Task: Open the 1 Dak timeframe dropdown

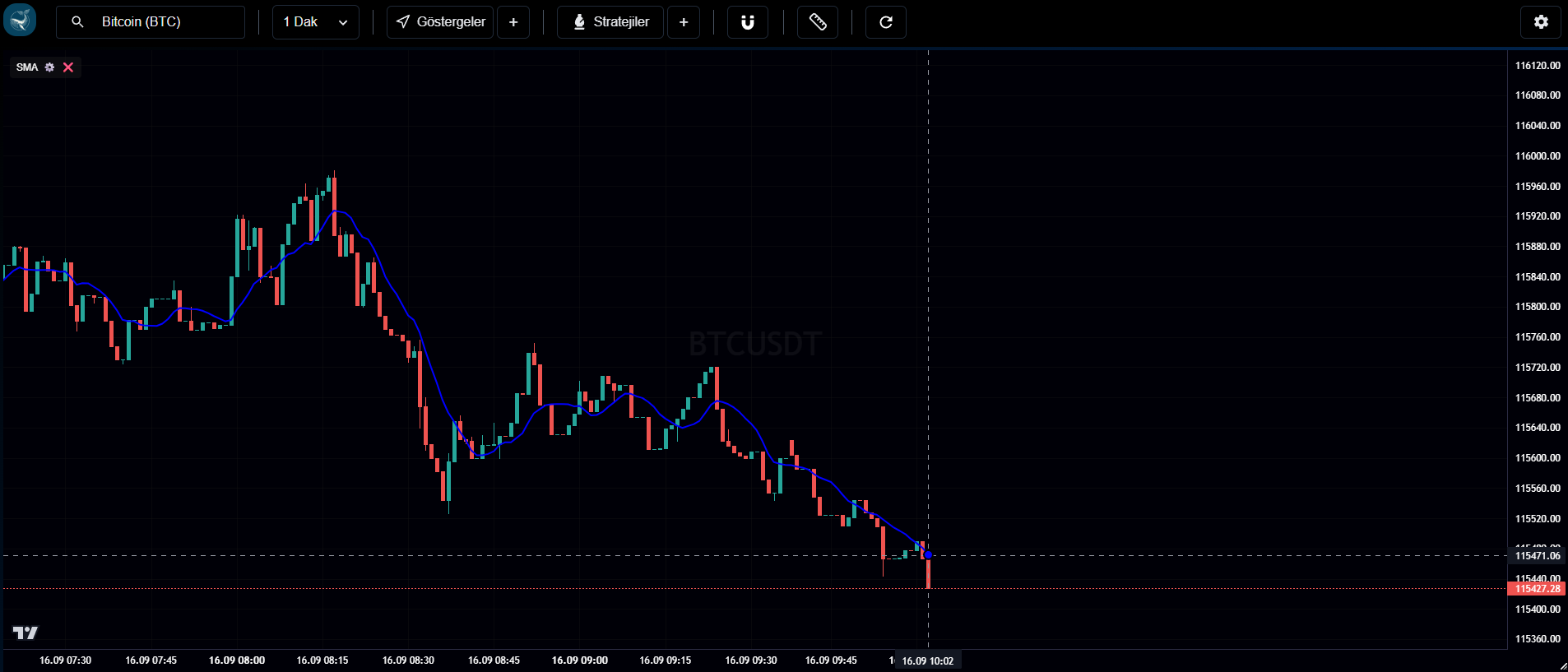Action: click(x=316, y=22)
